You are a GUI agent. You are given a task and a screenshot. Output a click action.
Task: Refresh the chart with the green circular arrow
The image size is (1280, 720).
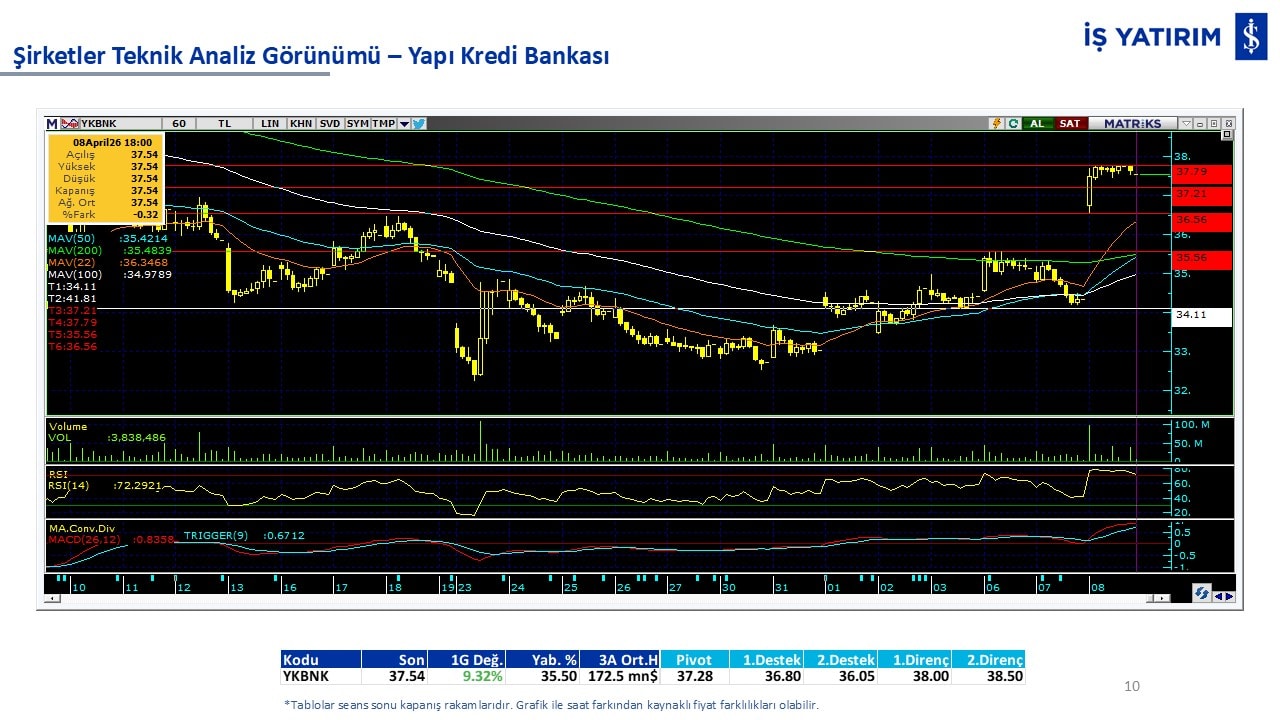point(1013,124)
